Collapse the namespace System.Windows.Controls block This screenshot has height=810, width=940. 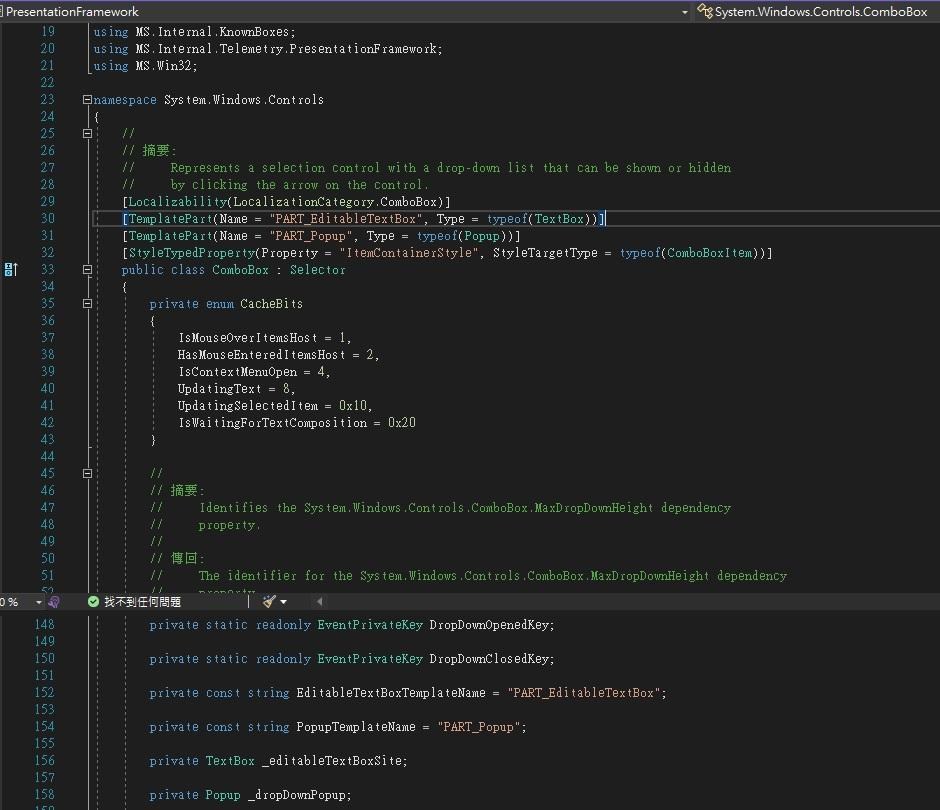click(x=87, y=100)
